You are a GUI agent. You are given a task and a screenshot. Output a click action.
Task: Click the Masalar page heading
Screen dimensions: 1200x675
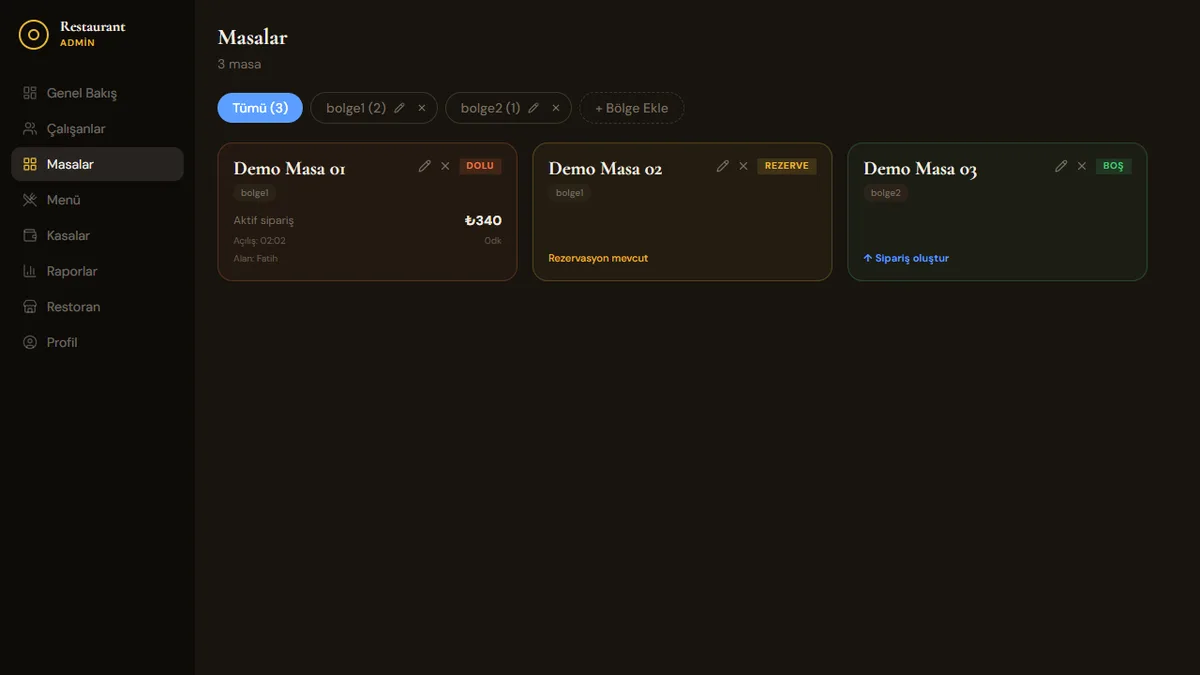(253, 38)
